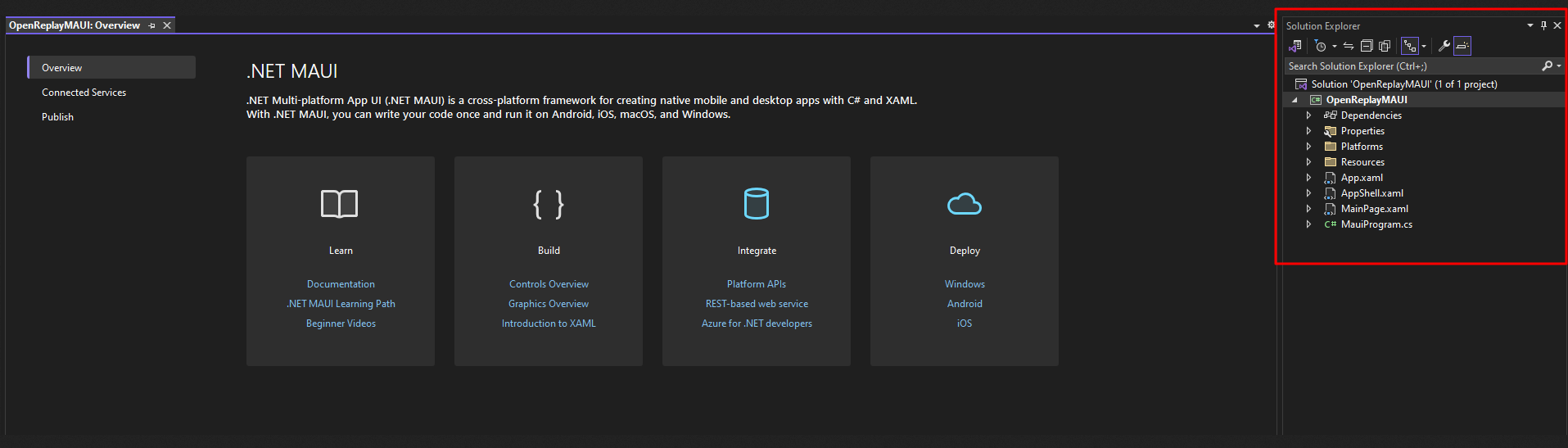The width and height of the screenshot is (1568, 448).
Task: Open the Android deploy link
Action: coord(965,304)
